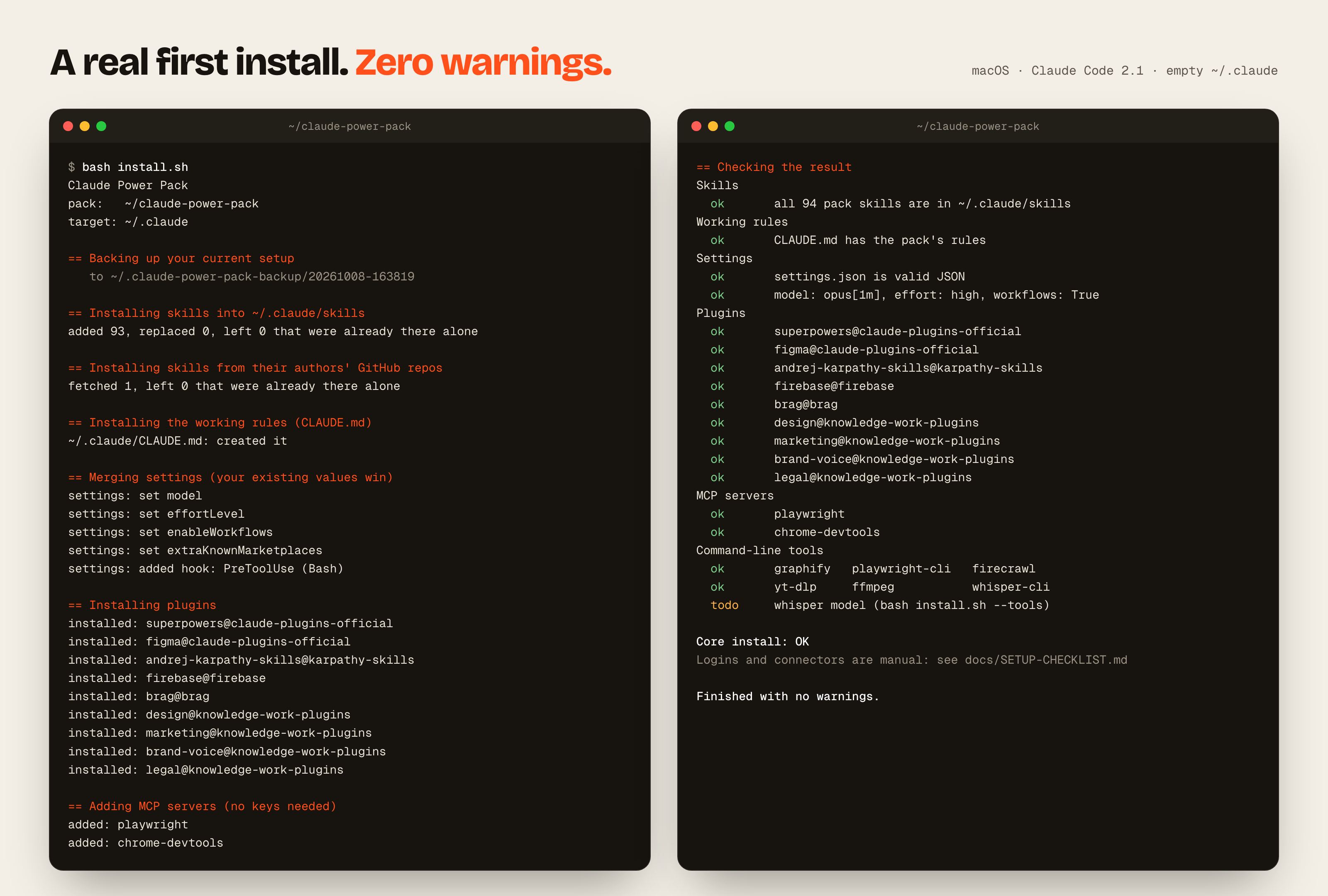Click "graphify" in the command-line tools
Viewport: 1328px width, 896px height.
click(802, 570)
